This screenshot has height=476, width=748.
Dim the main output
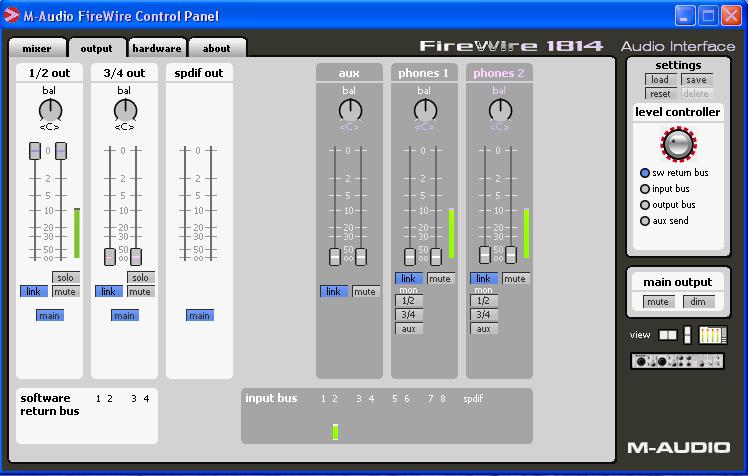[x=699, y=301]
